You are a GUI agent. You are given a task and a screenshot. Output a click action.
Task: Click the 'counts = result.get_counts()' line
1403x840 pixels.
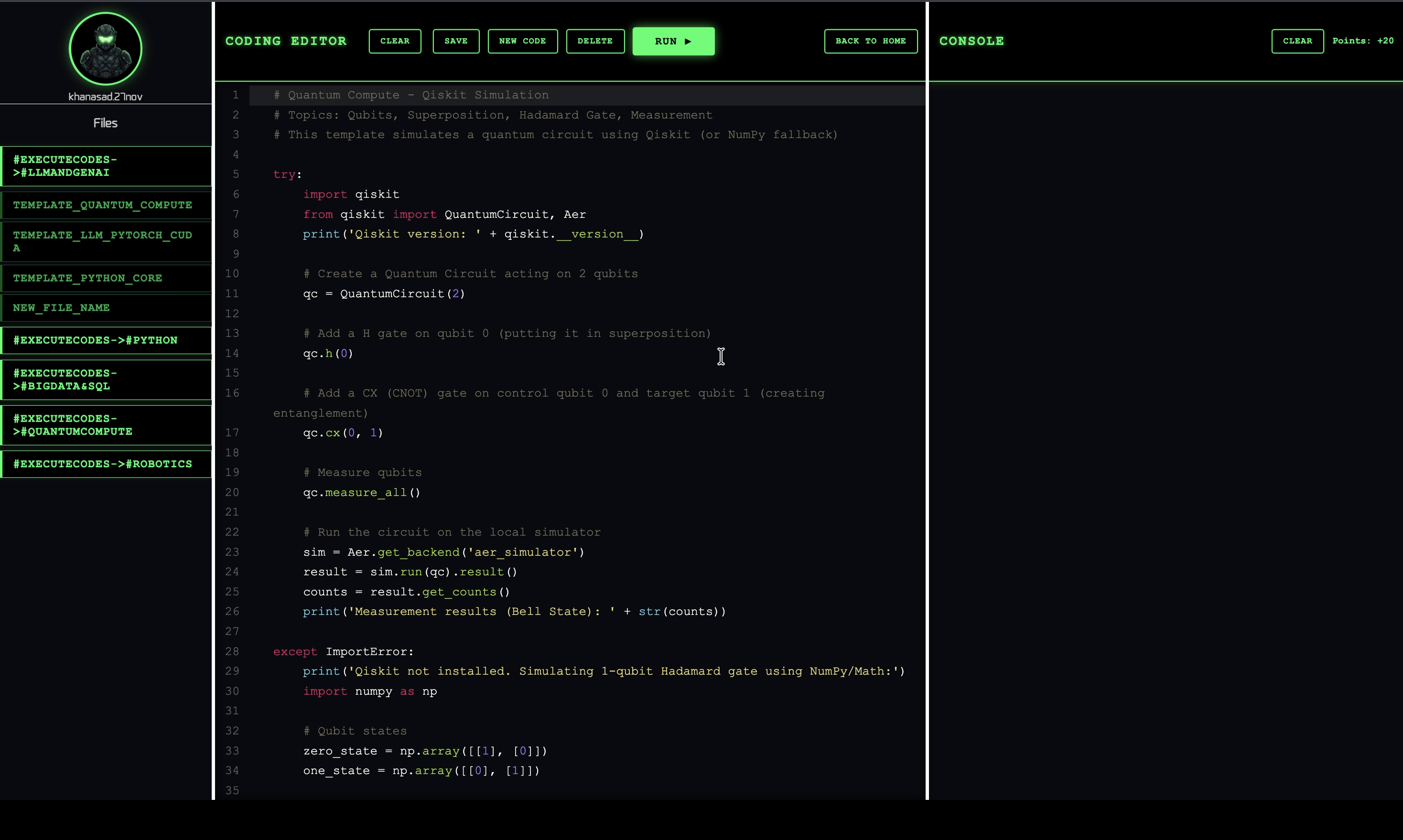point(406,592)
